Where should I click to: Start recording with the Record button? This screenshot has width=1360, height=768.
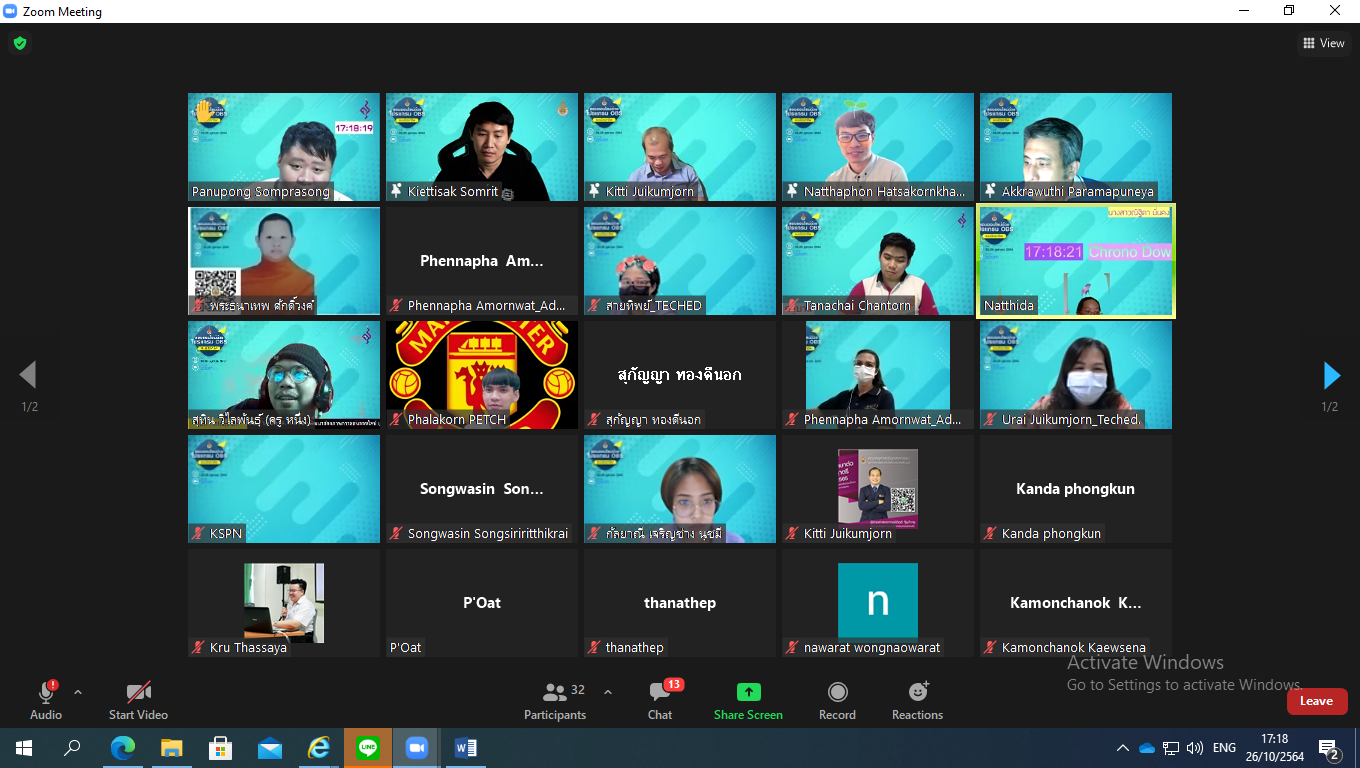coord(837,700)
